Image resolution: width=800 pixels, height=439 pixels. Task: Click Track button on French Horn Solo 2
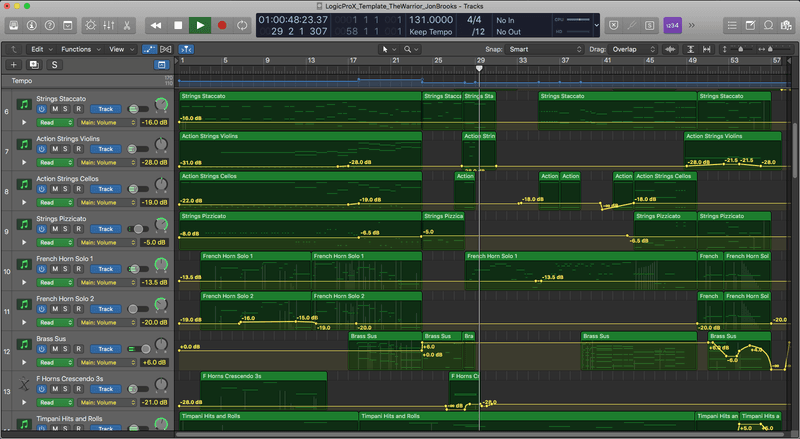pyautogui.click(x=106, y=309)
